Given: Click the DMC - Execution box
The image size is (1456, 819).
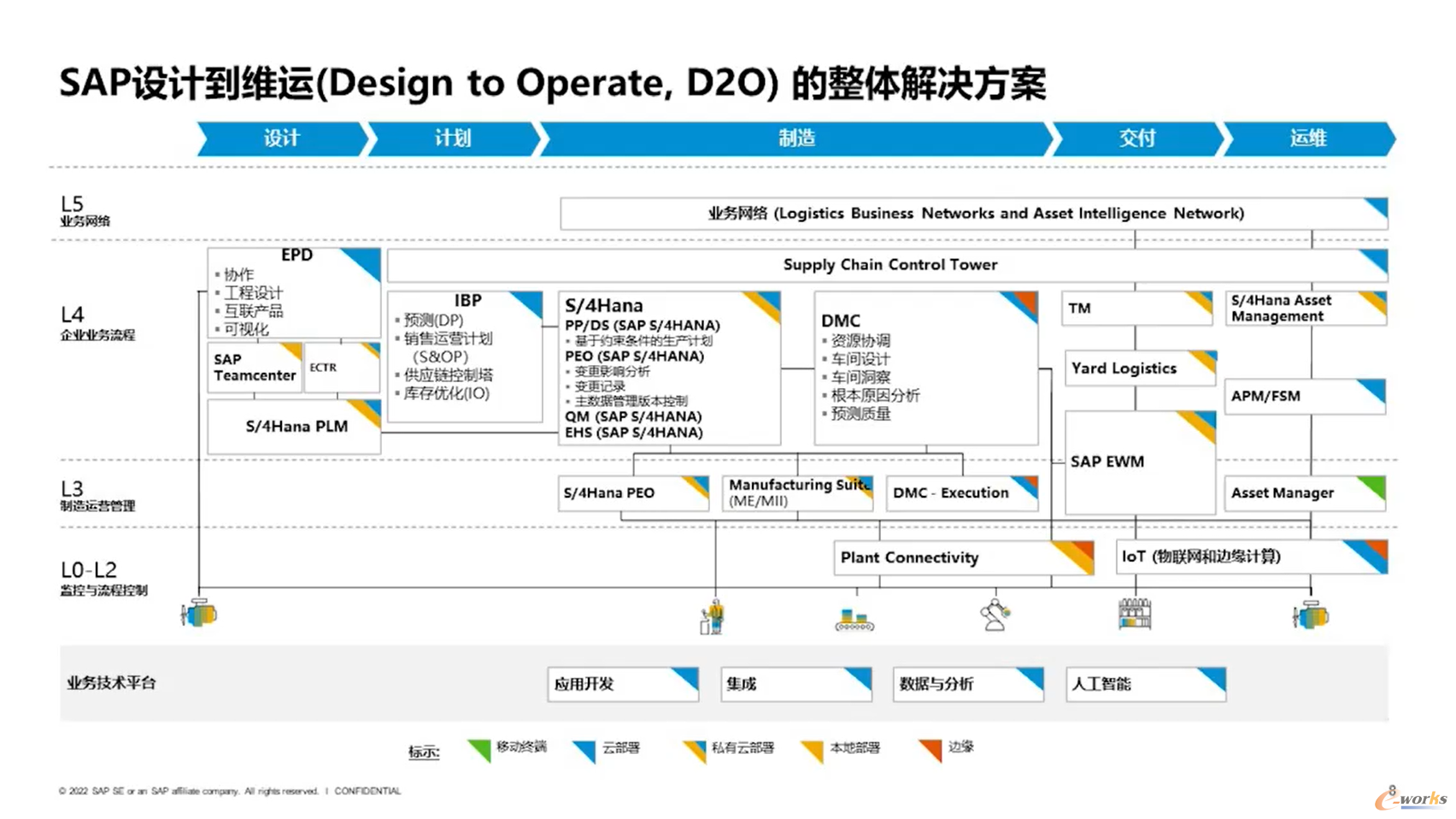Looking at the screenshot, I should [x=961, y=493].
